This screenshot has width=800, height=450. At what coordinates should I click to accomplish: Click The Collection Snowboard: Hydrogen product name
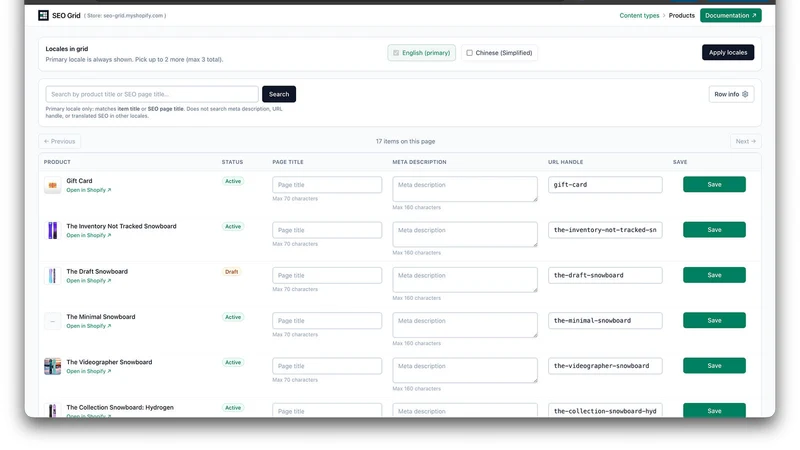coord(120,407)
